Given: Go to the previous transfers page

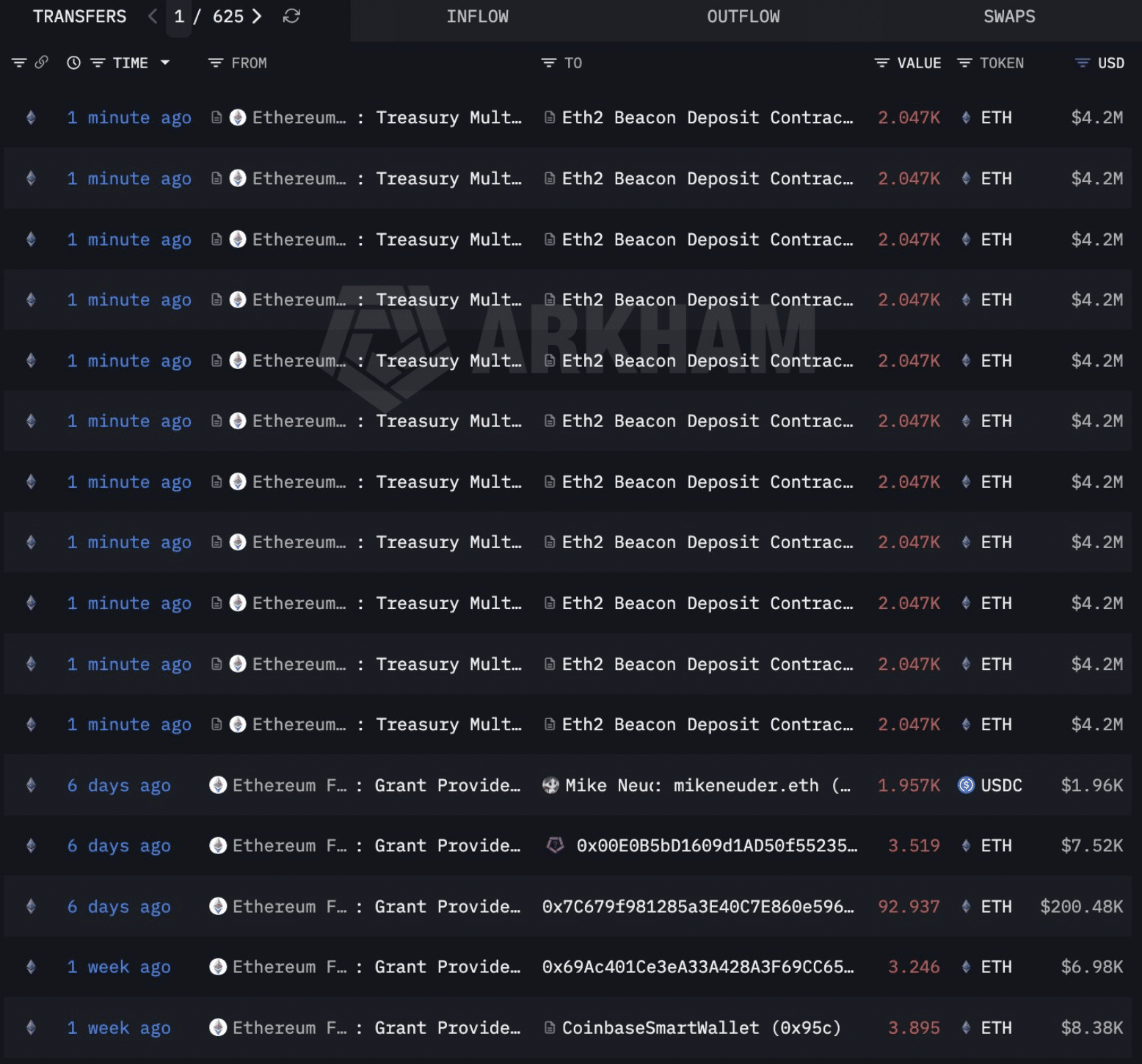Looking at the screenshot, I should 153,16.
